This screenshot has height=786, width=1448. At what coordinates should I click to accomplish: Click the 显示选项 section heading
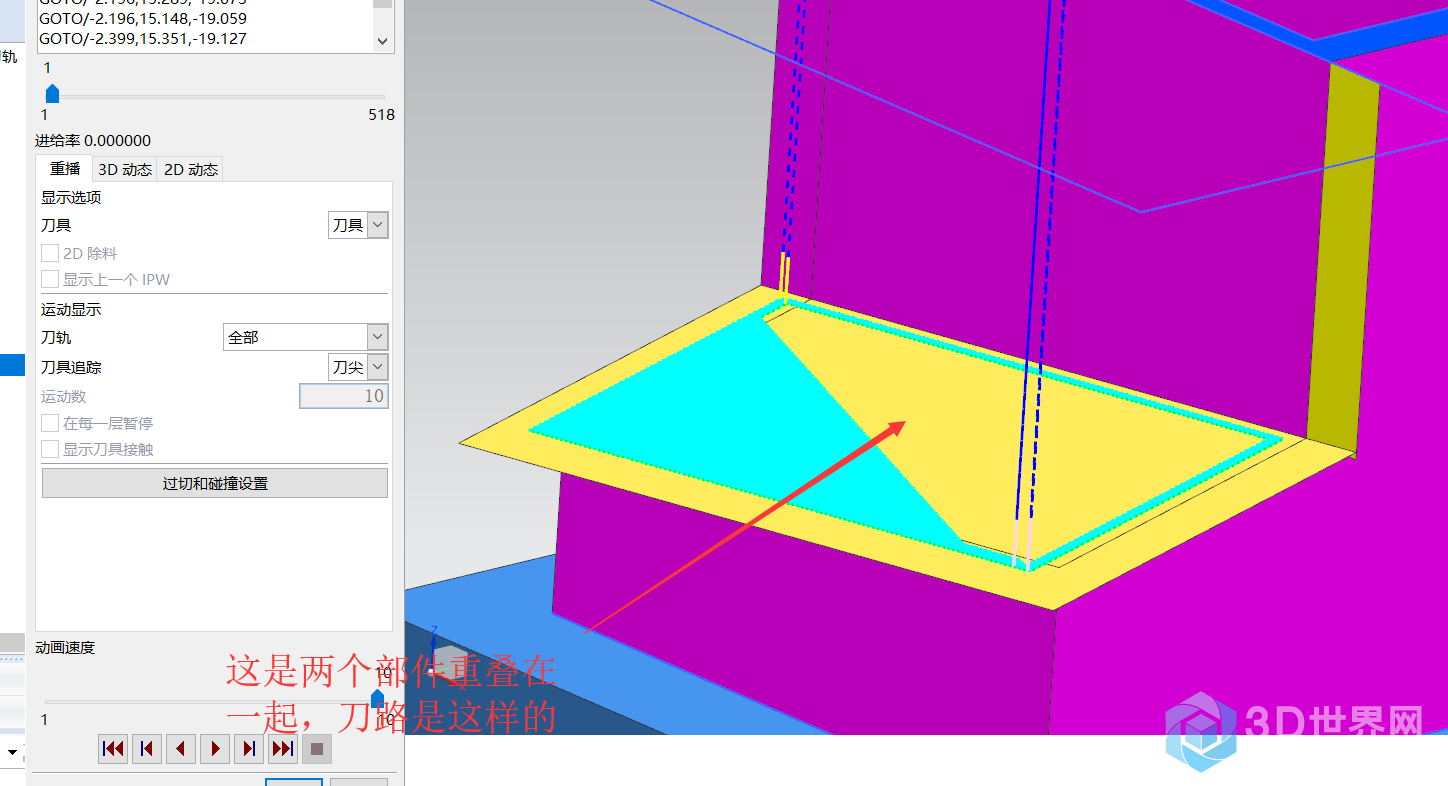[x=71, y=197]
